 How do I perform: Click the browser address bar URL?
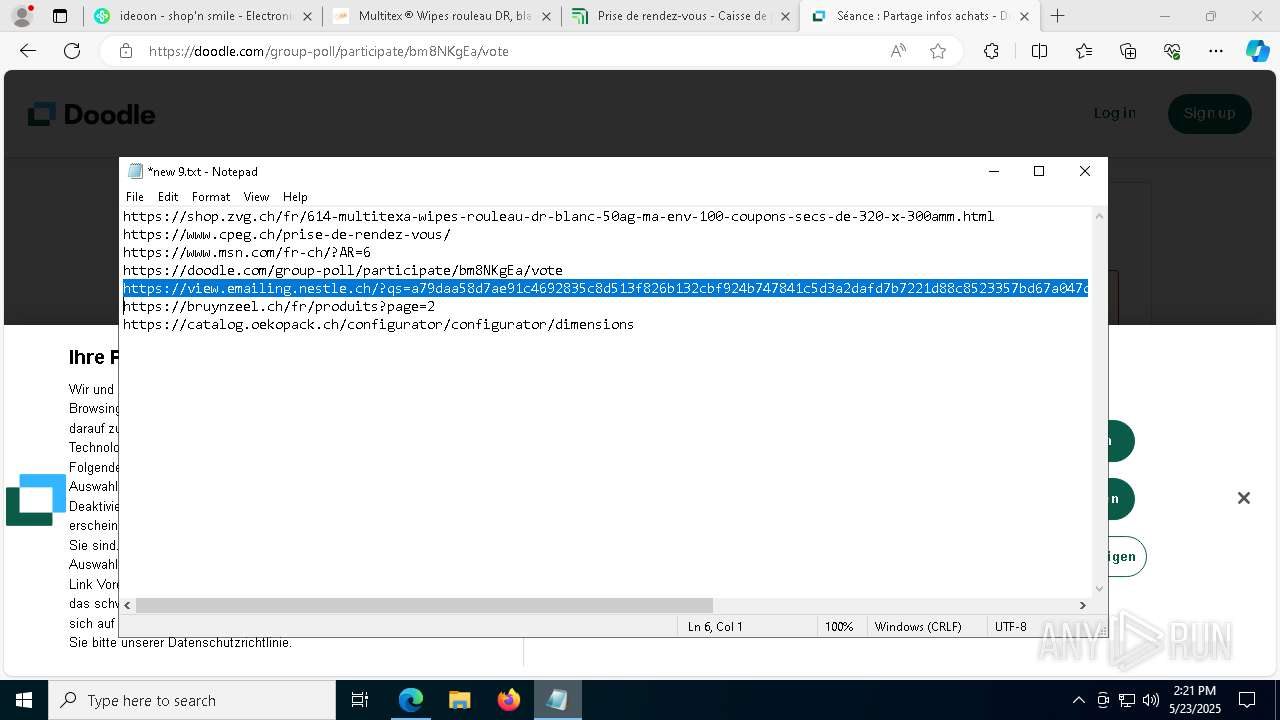[x=328, y=51]
